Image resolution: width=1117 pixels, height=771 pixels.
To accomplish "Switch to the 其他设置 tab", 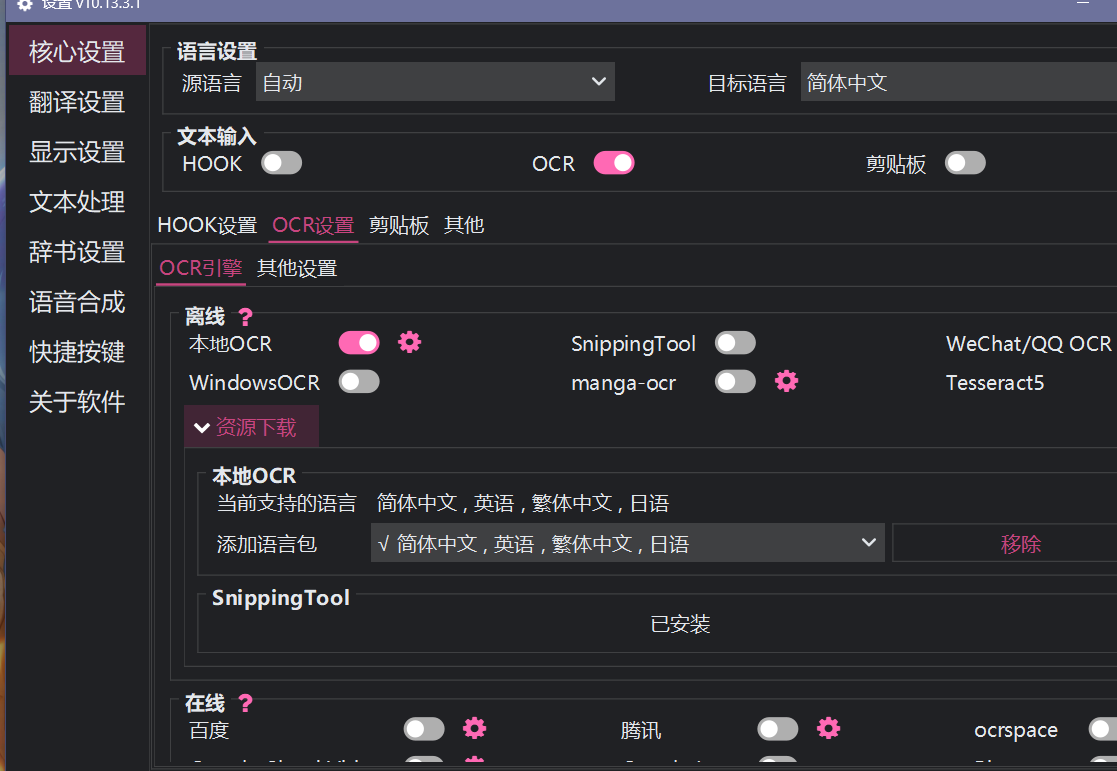I will point(296,268).
